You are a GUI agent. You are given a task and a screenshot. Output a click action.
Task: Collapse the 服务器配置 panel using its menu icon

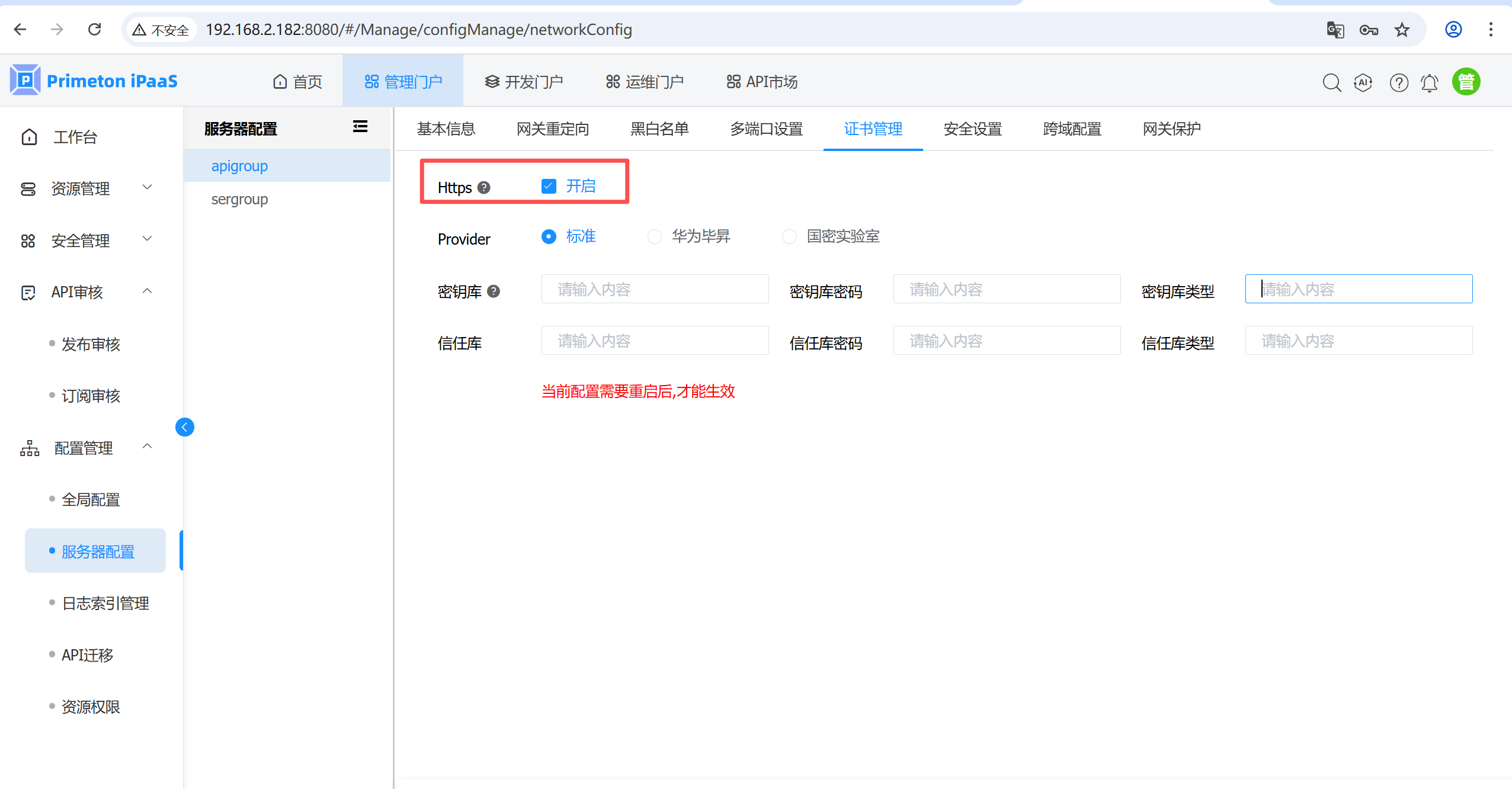click(360, 127)
